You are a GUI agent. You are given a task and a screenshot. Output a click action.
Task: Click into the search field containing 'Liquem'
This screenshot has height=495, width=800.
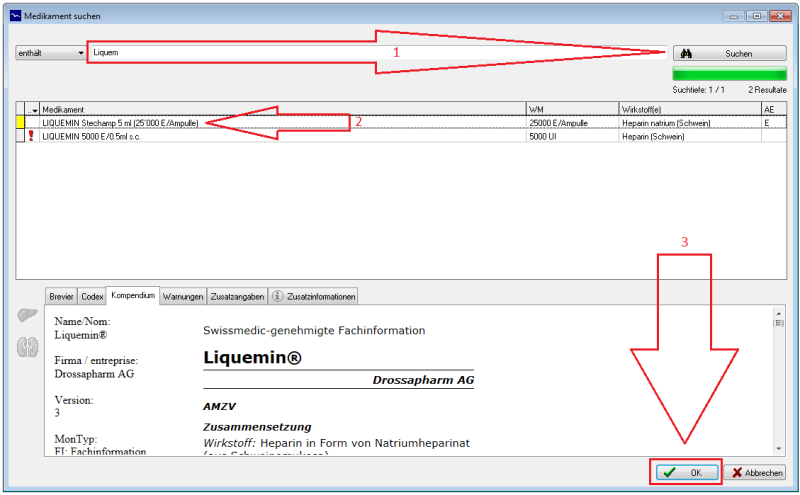coord(377,53)
